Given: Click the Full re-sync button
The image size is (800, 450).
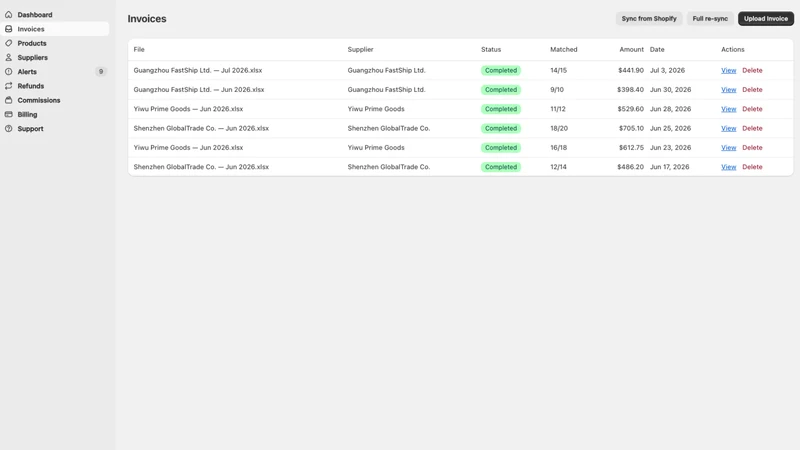Looking at the screenshot, I should 710,19.
